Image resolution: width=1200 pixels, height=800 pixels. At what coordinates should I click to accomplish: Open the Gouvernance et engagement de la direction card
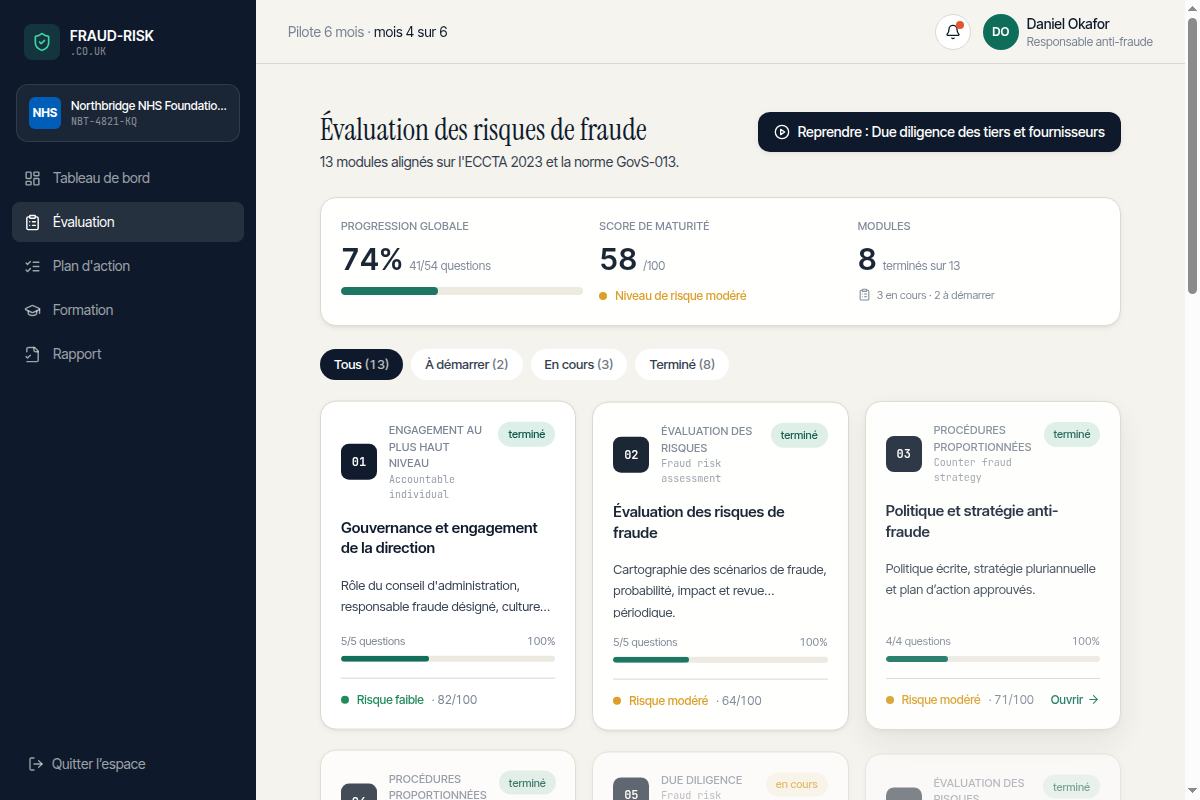448,565
